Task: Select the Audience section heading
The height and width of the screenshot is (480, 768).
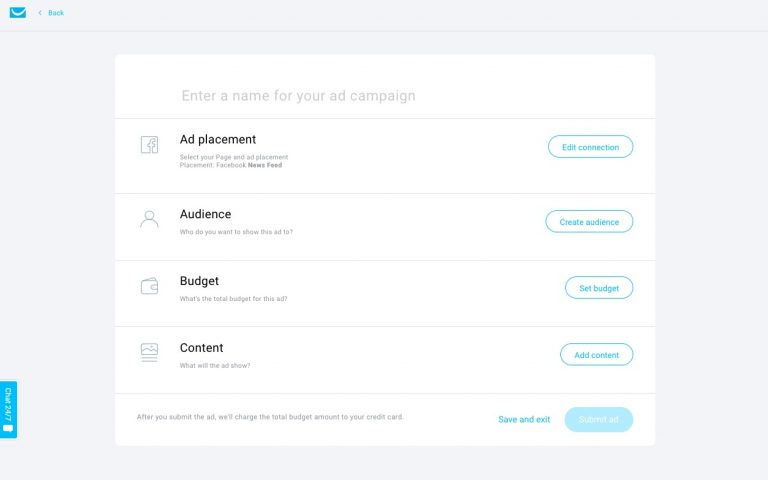Action: [x=205, y=214]
